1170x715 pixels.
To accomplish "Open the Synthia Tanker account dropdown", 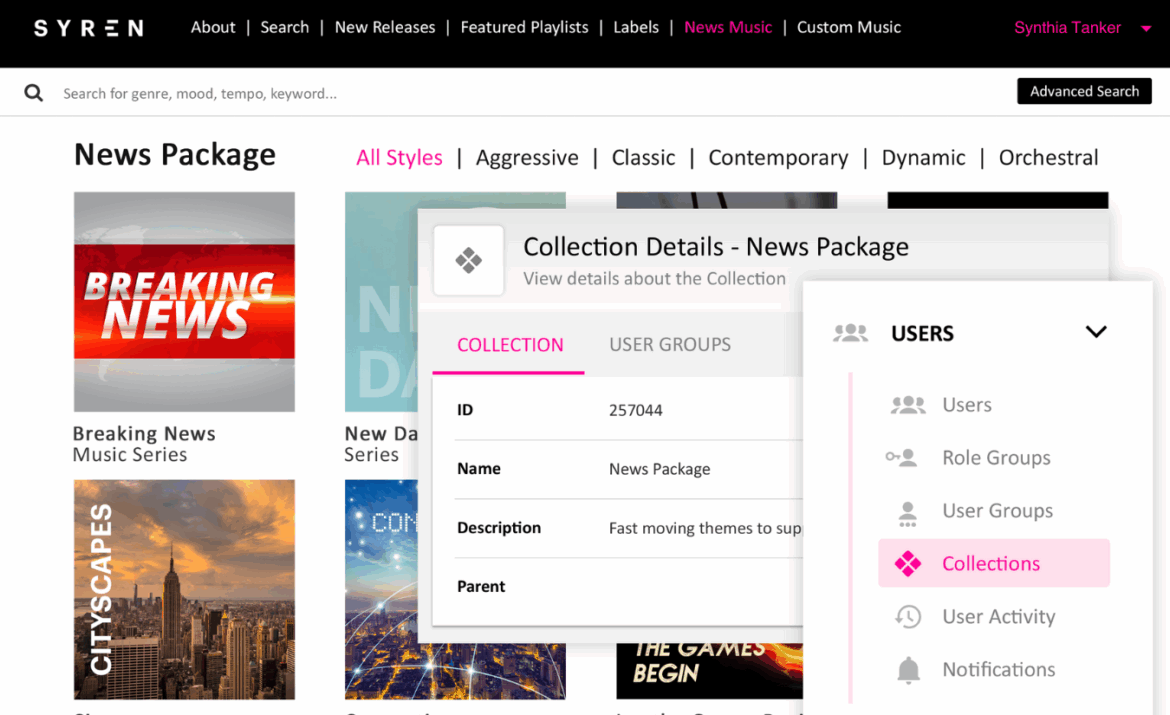I will point(1146,28).
